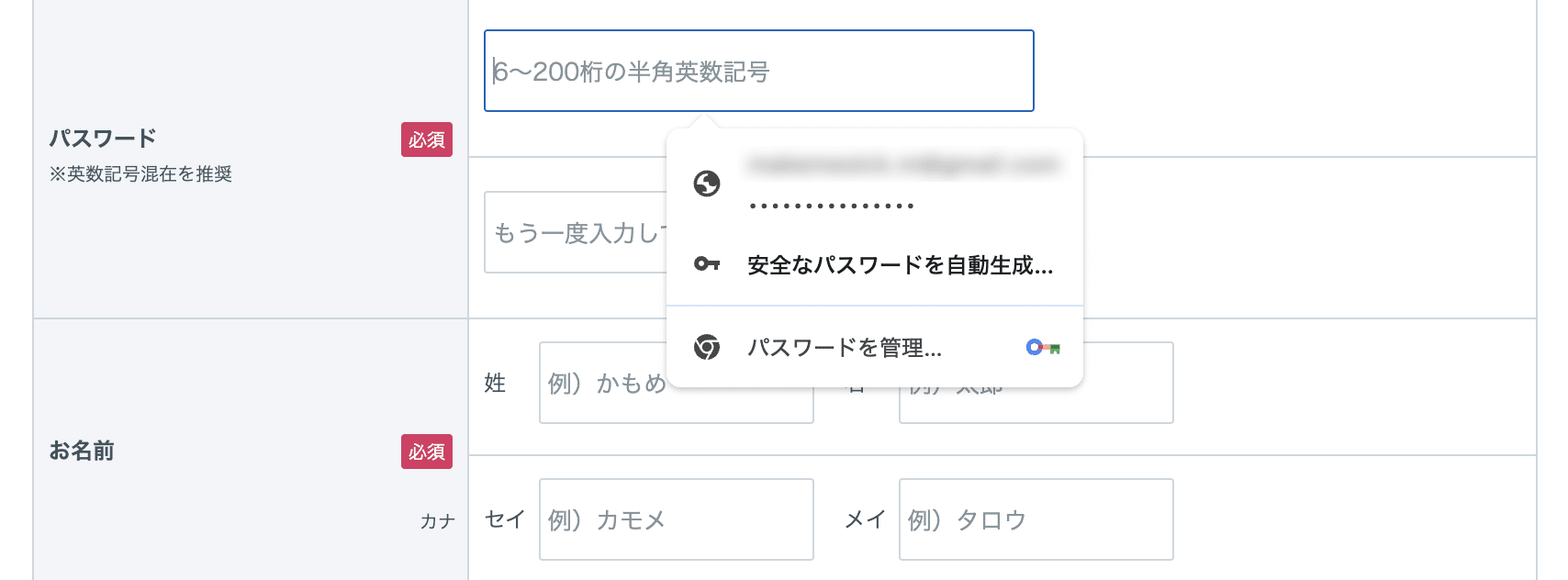Open パスワードを管理... entry
Image resolution: width=1568 pixels, height=580 pixels.
pos(844,348)
